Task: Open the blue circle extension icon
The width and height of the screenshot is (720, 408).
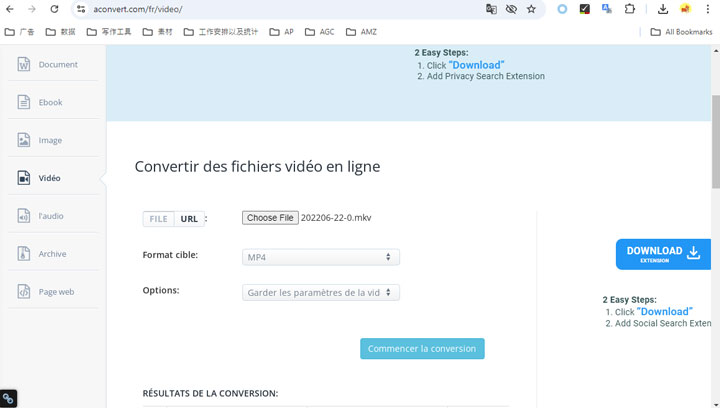Action: [562, 9]
